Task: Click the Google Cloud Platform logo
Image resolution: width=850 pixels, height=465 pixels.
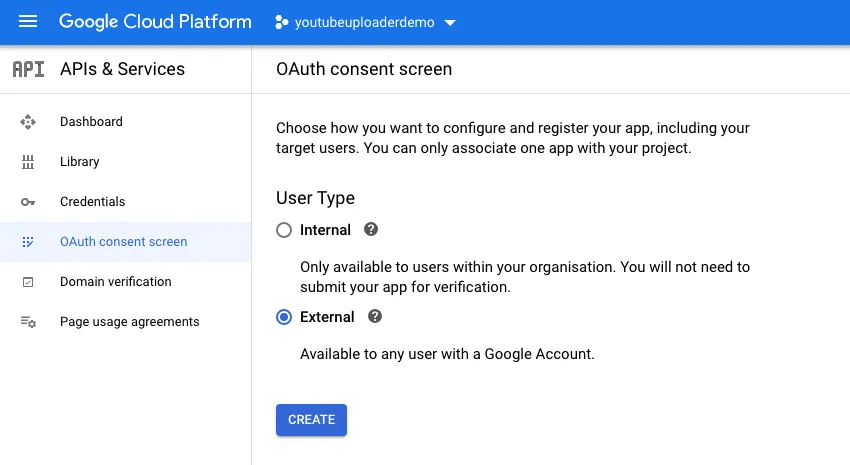Action: tap(155, 22)
